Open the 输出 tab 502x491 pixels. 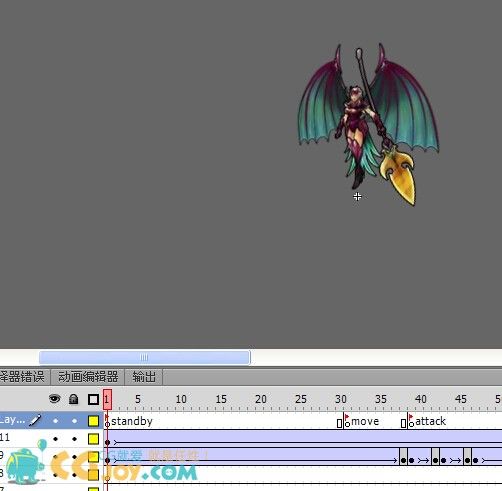point(144,377)
